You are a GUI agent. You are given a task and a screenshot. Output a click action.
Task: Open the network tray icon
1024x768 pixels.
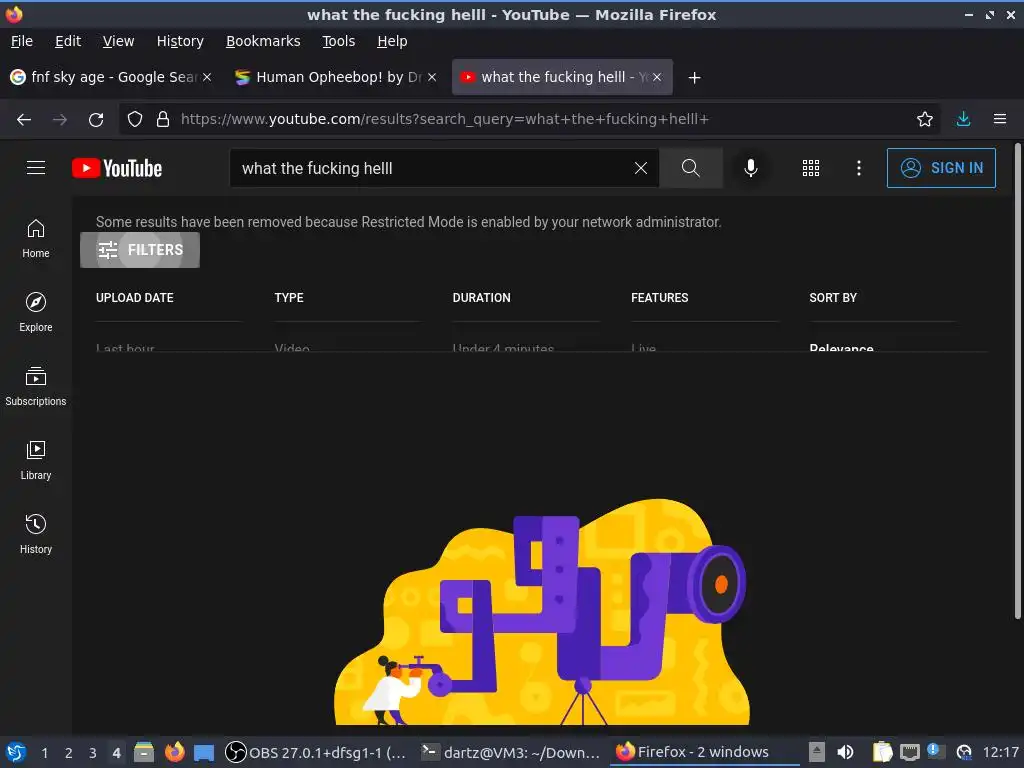click(910, 752)
